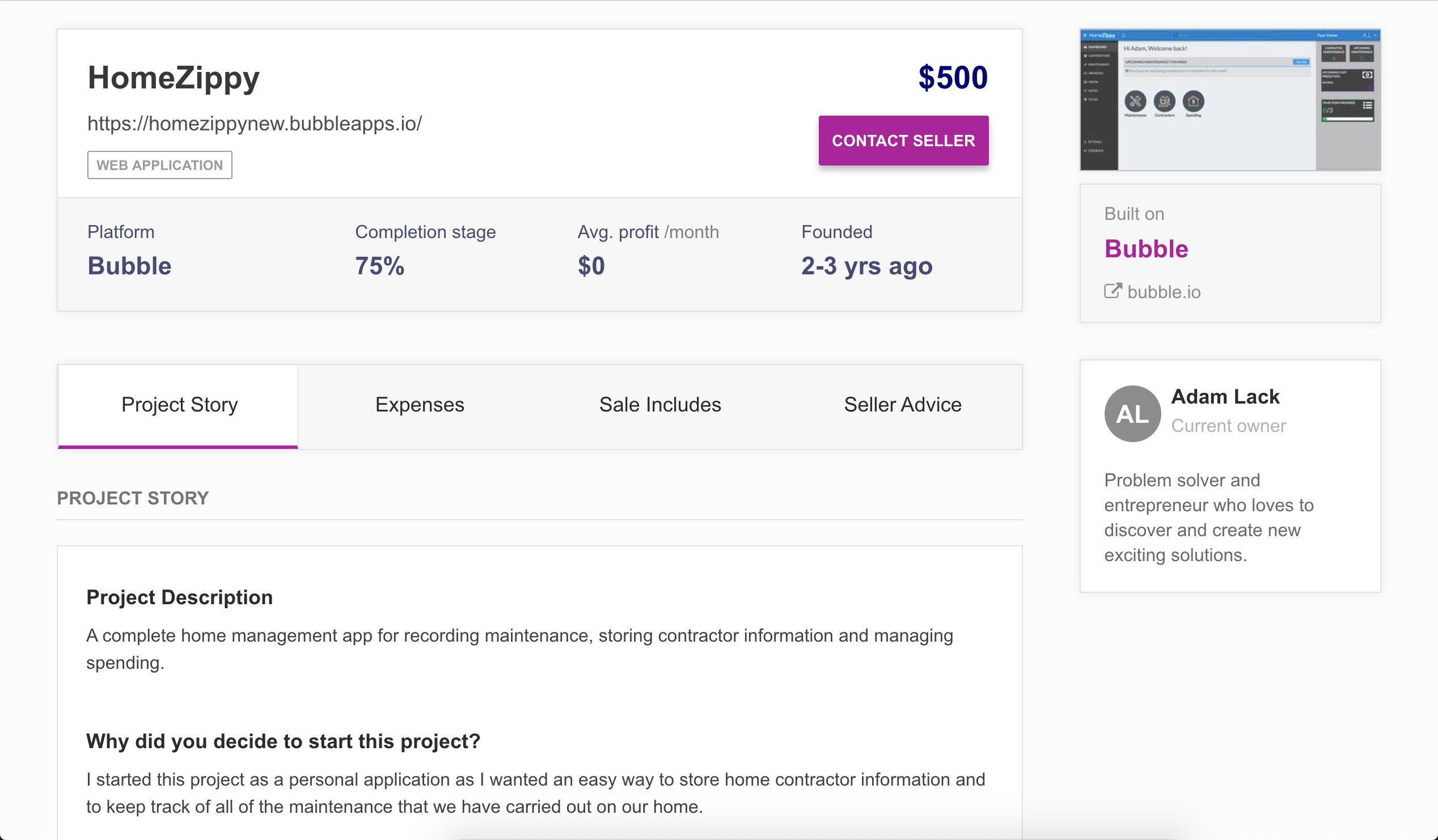Image resolution: width=1438 pixels, height=840 pixels.
Task: Click tasks progress bar in preview screenshot
Action: point(1347,119)
